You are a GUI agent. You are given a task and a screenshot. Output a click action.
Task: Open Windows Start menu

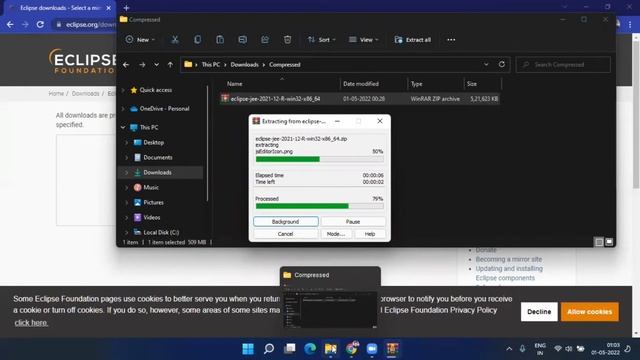(248, 349)
